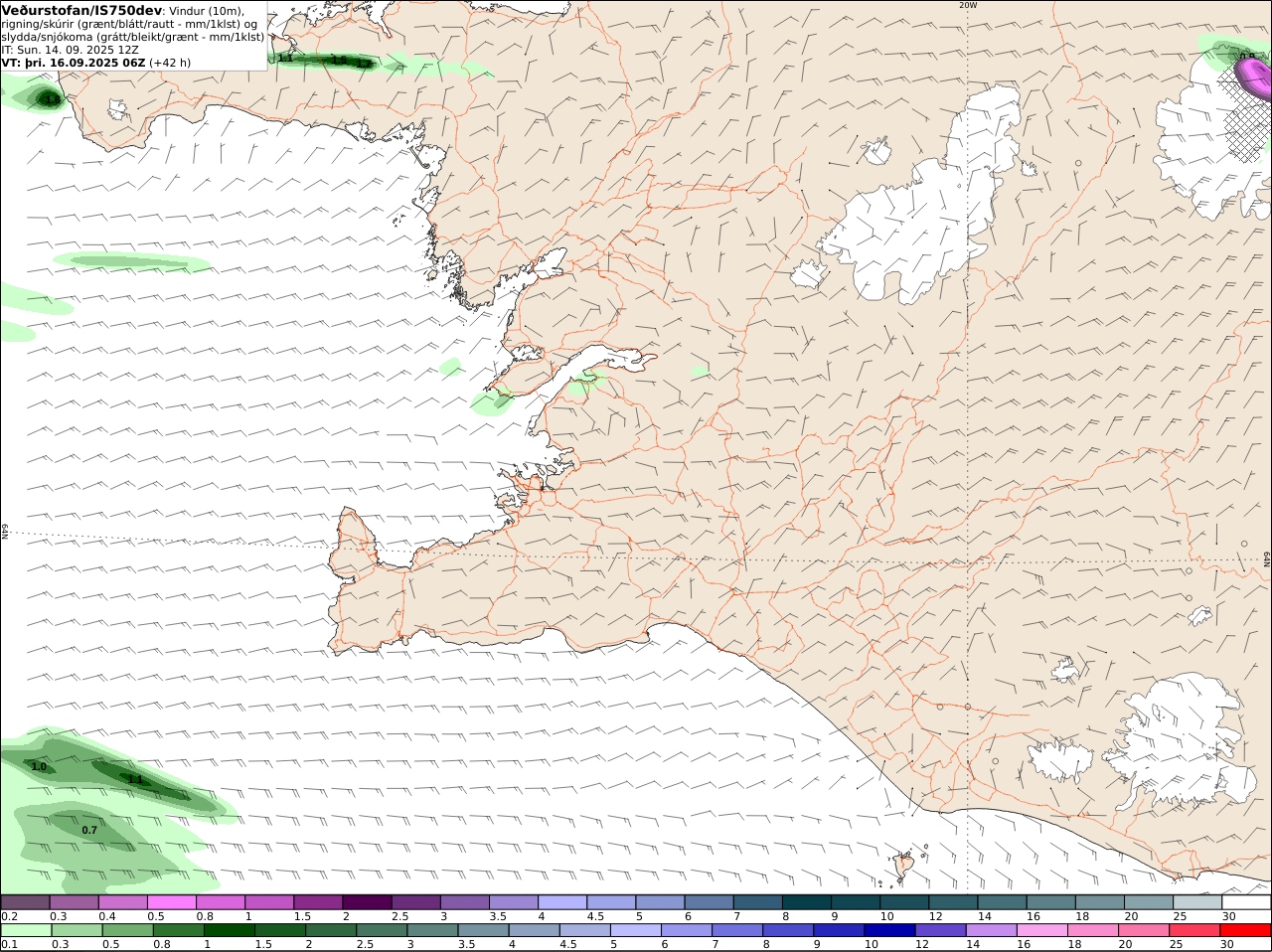Pick the 25 light grey sleet/snow swatch
The height and width of the screenshot is (952, 1272).
tap(1198, 902)
